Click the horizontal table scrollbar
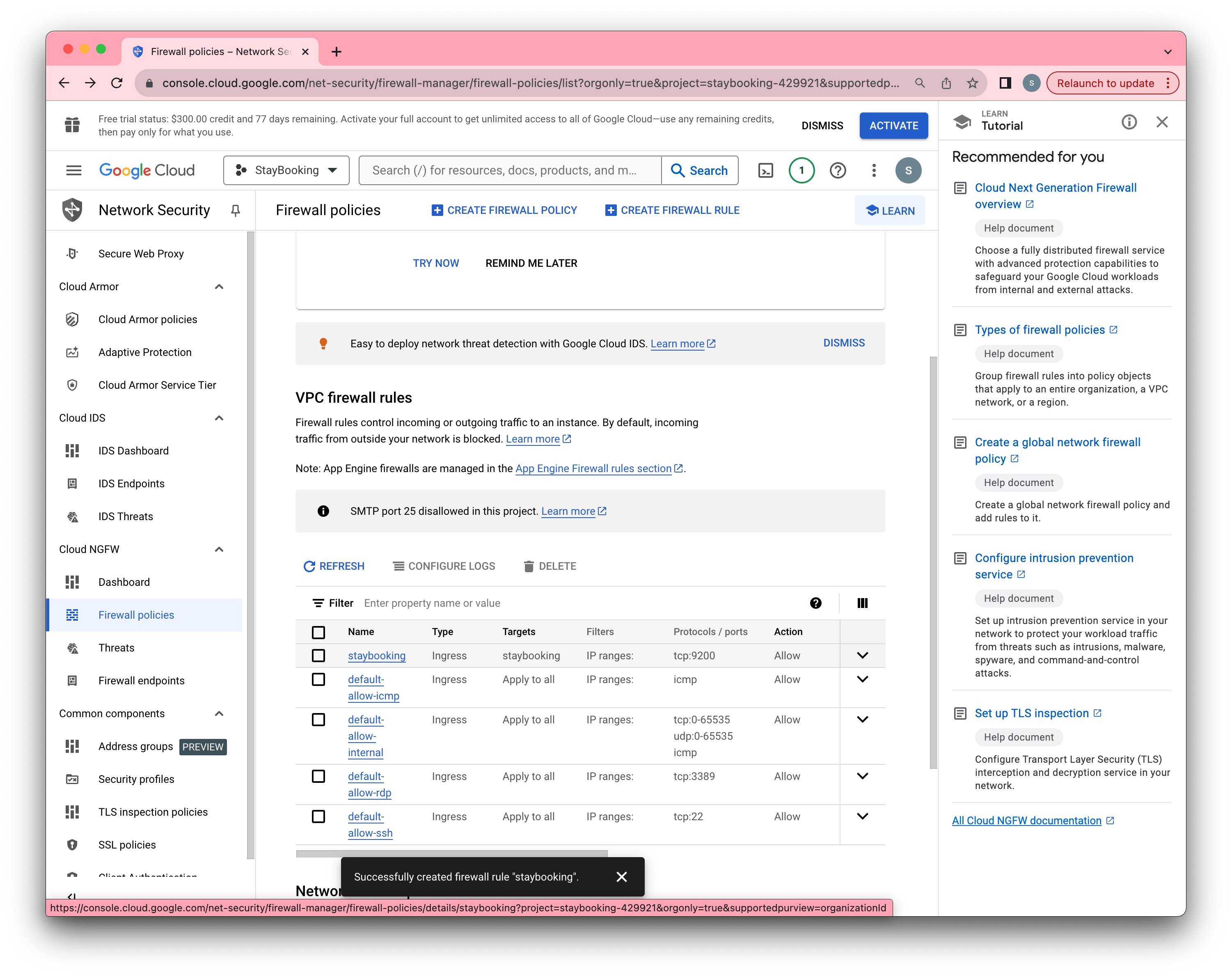This screenshot has height=977, width=1232. click(451, 853)
